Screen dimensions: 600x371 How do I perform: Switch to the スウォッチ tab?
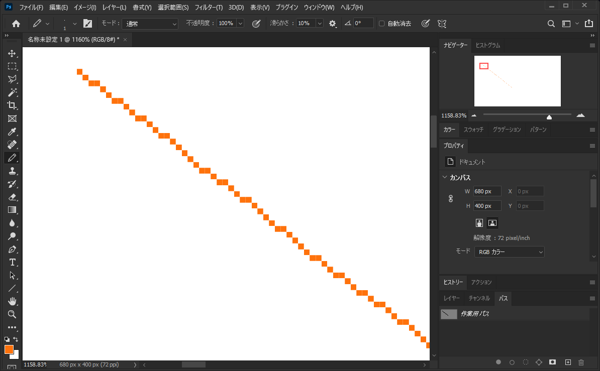[x=473, y=130]
